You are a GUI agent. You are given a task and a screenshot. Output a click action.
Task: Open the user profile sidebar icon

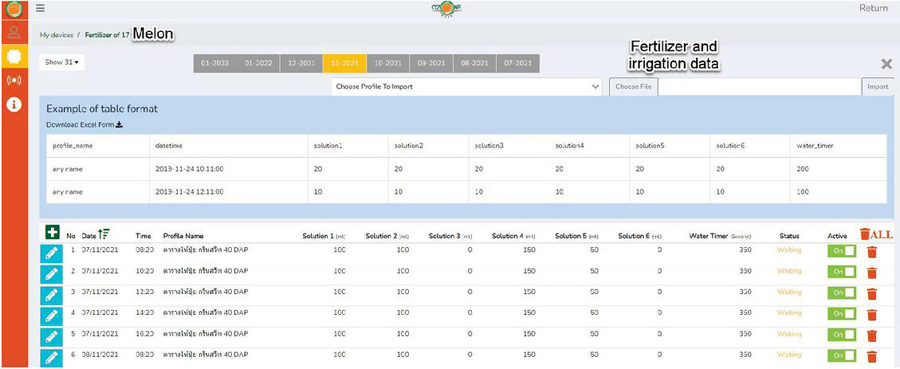14,32
